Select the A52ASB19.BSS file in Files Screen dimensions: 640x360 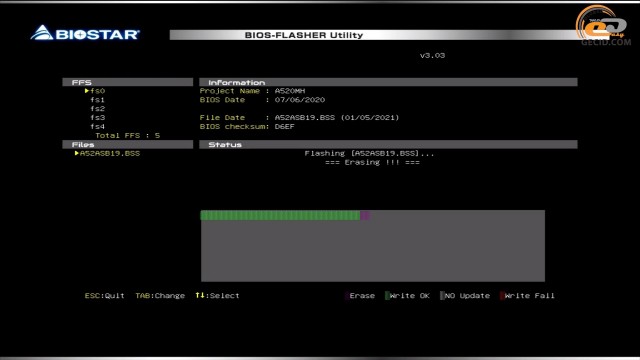coord(110,153)
